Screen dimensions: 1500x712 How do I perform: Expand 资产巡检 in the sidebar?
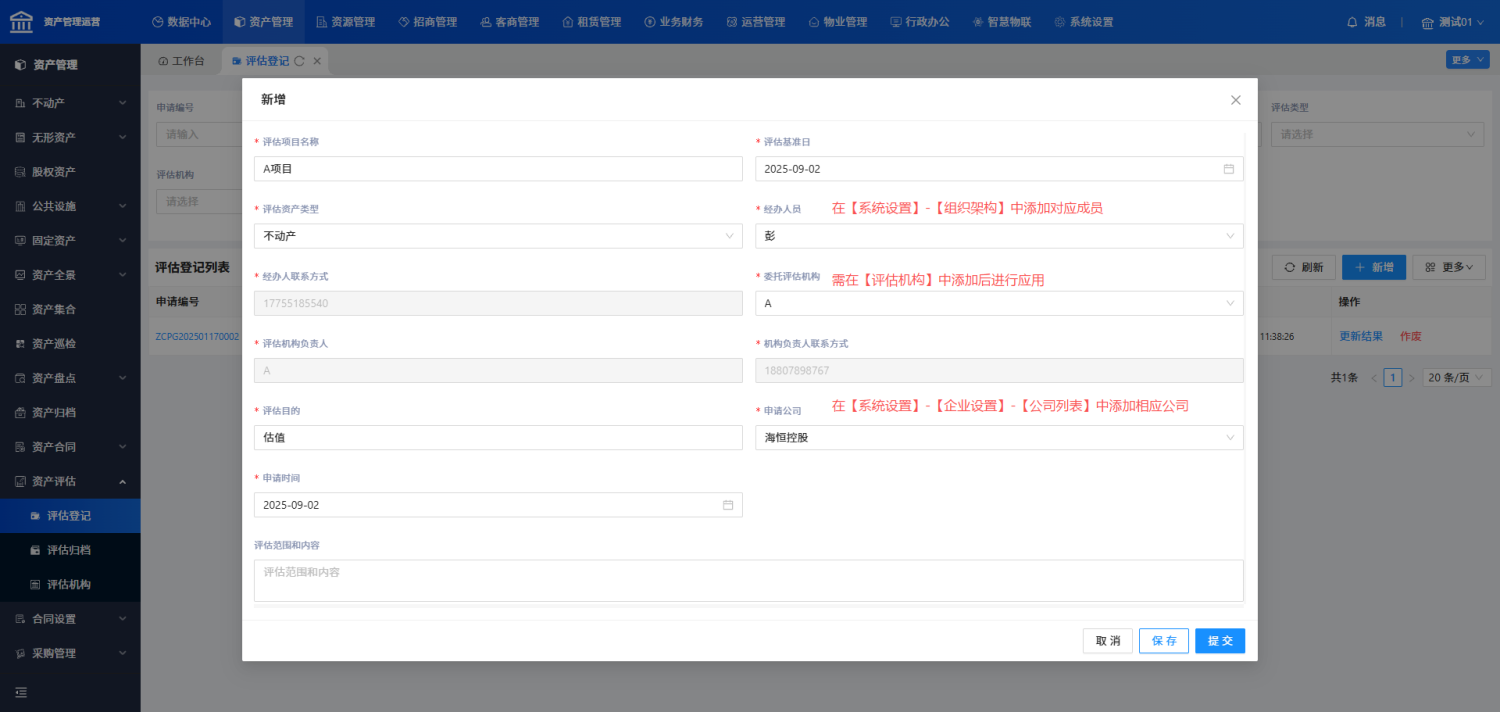[70, 344]
